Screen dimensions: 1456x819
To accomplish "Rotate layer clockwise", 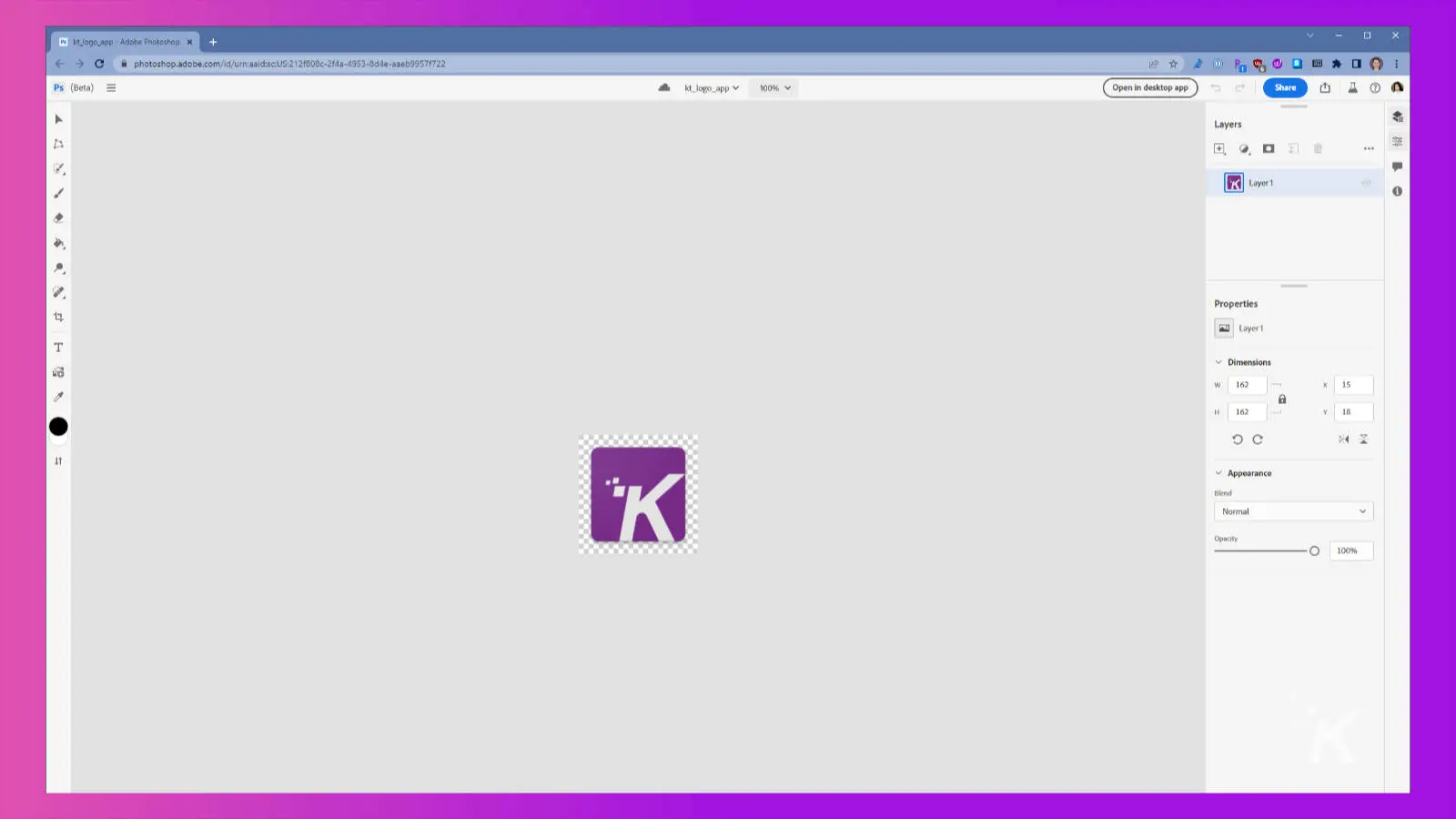I will (1258, 440).
